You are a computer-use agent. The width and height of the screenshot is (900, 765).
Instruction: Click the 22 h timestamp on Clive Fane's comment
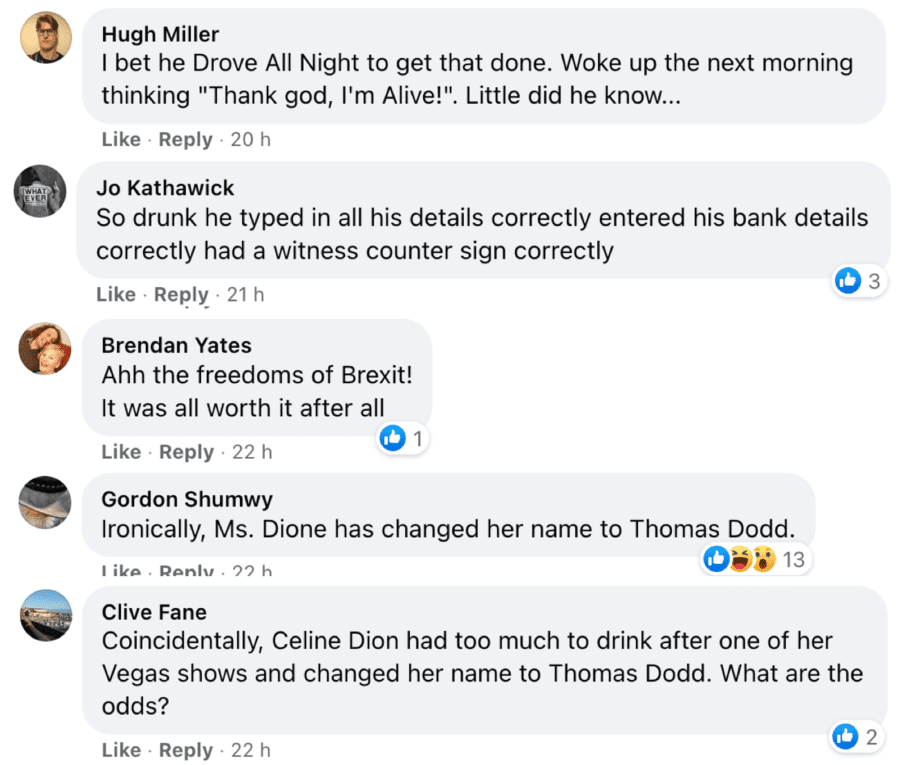(x=249, y=750)
